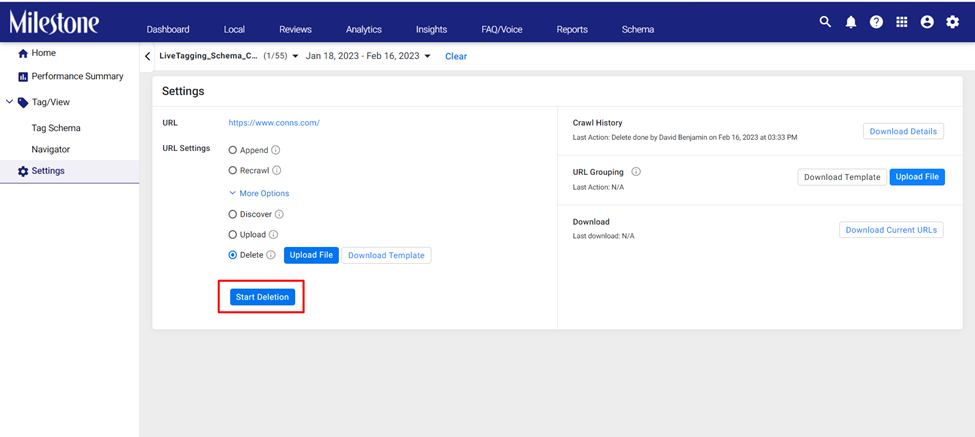Open the FAQ/Voice menu

pyautogui.click(x=502, y=29)
